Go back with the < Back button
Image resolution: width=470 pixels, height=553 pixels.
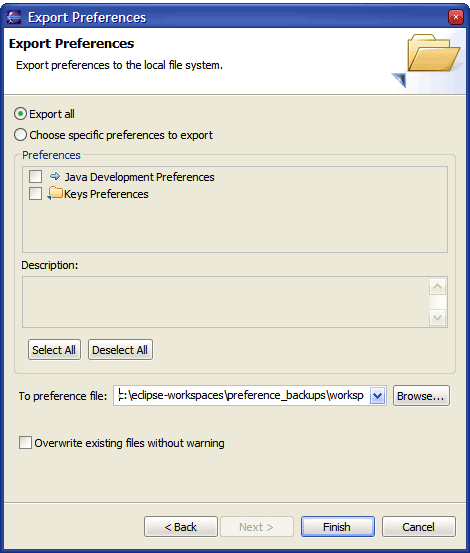[181, 527]
